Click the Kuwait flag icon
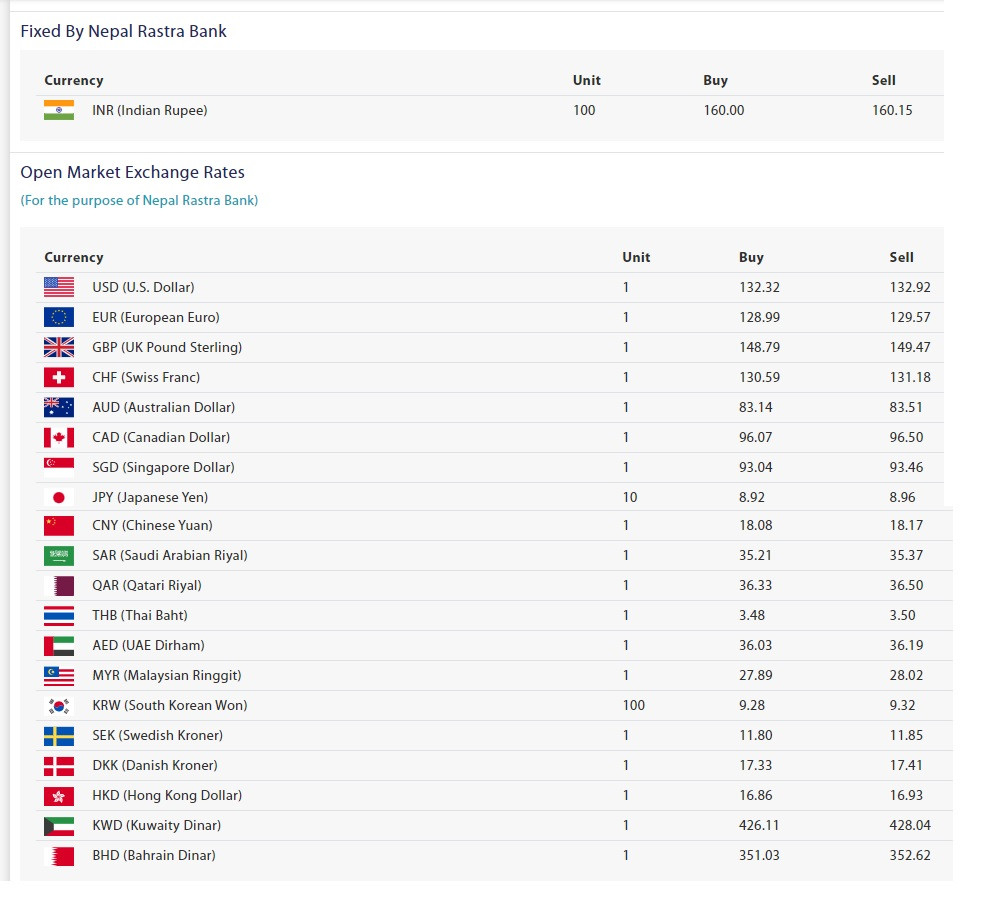994x900 pixels. click(59, 826)
